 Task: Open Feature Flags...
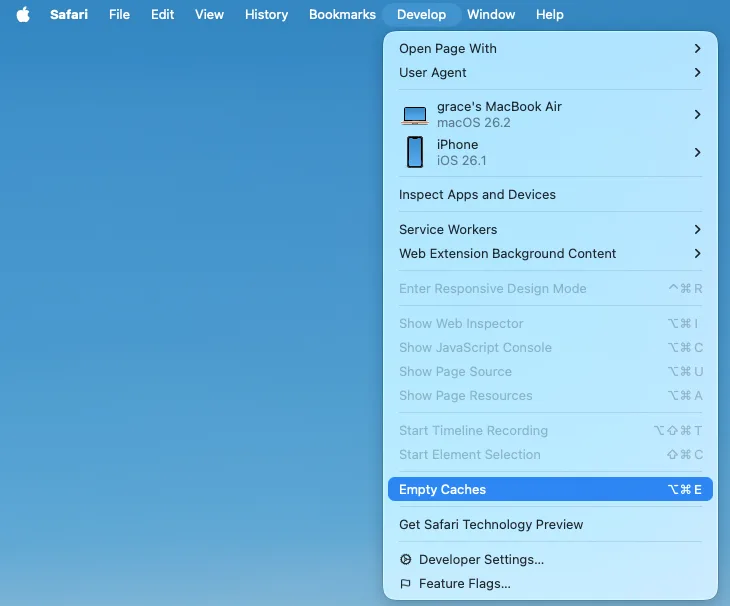550,584
